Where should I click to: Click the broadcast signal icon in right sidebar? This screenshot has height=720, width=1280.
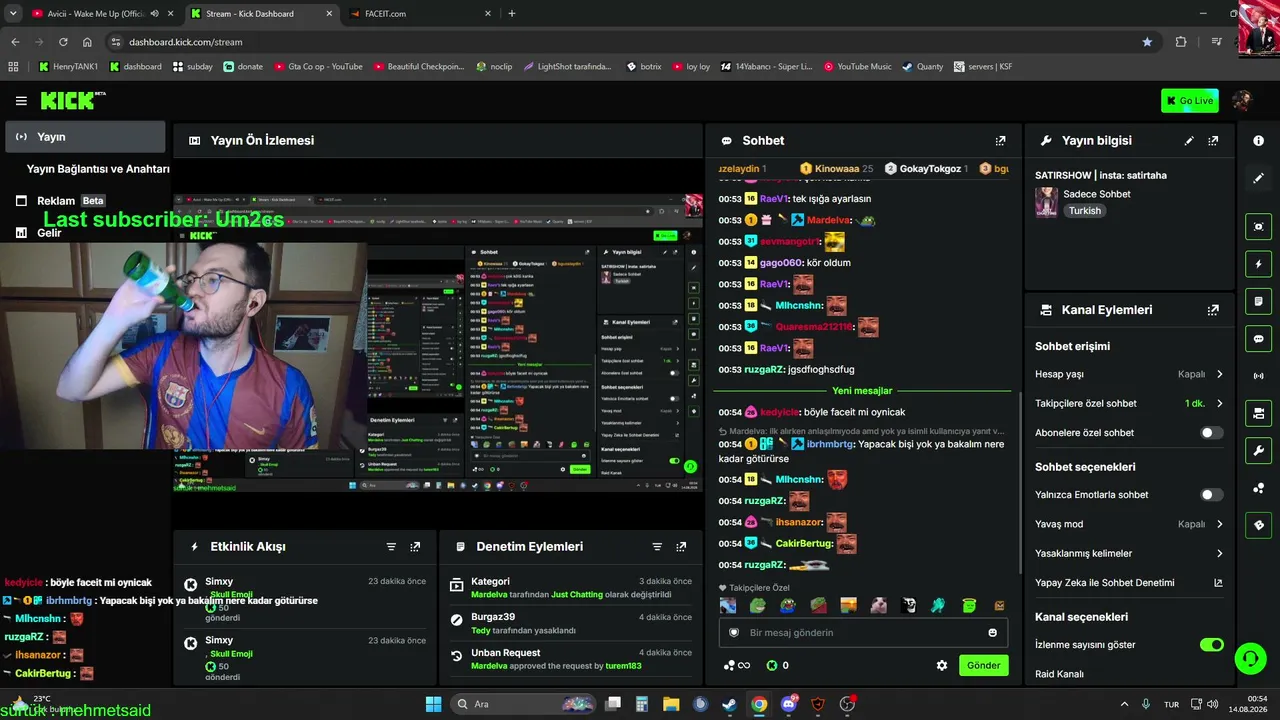1258,376
